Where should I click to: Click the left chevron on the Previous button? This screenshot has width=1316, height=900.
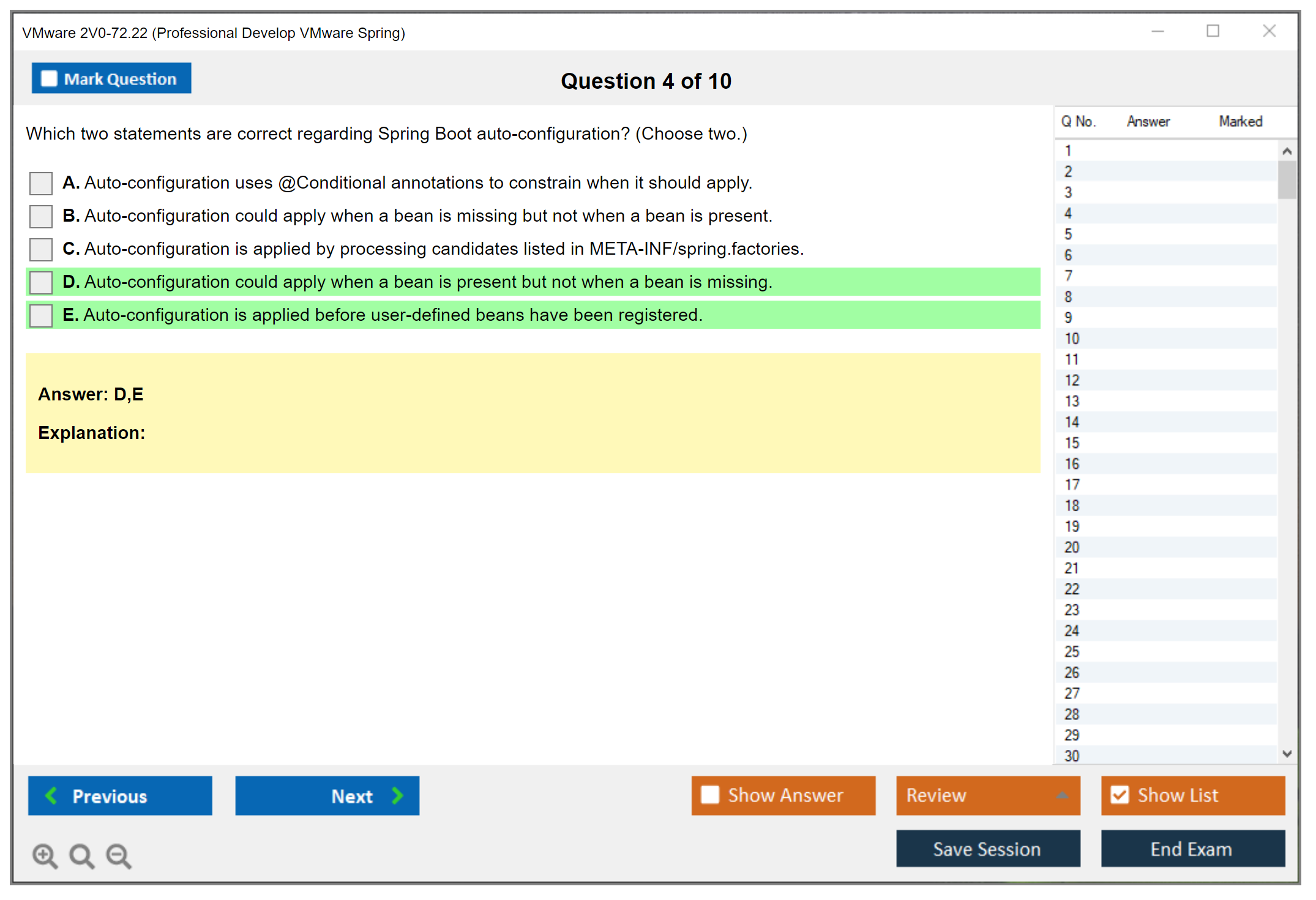tap(51, 796)
